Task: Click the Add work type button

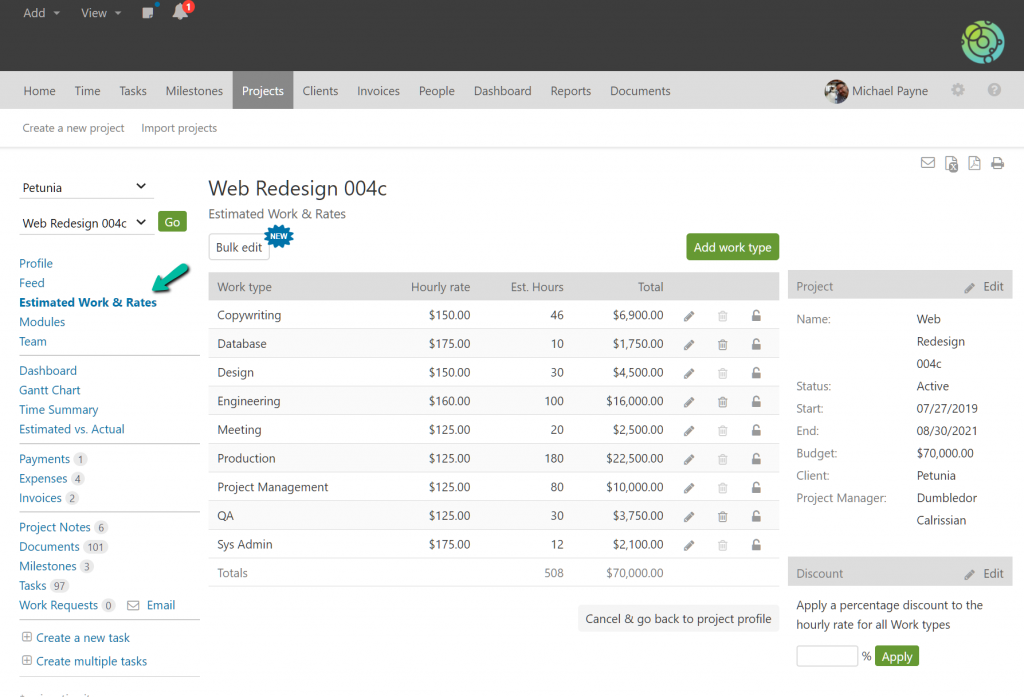Action: [x=732, y=247]
